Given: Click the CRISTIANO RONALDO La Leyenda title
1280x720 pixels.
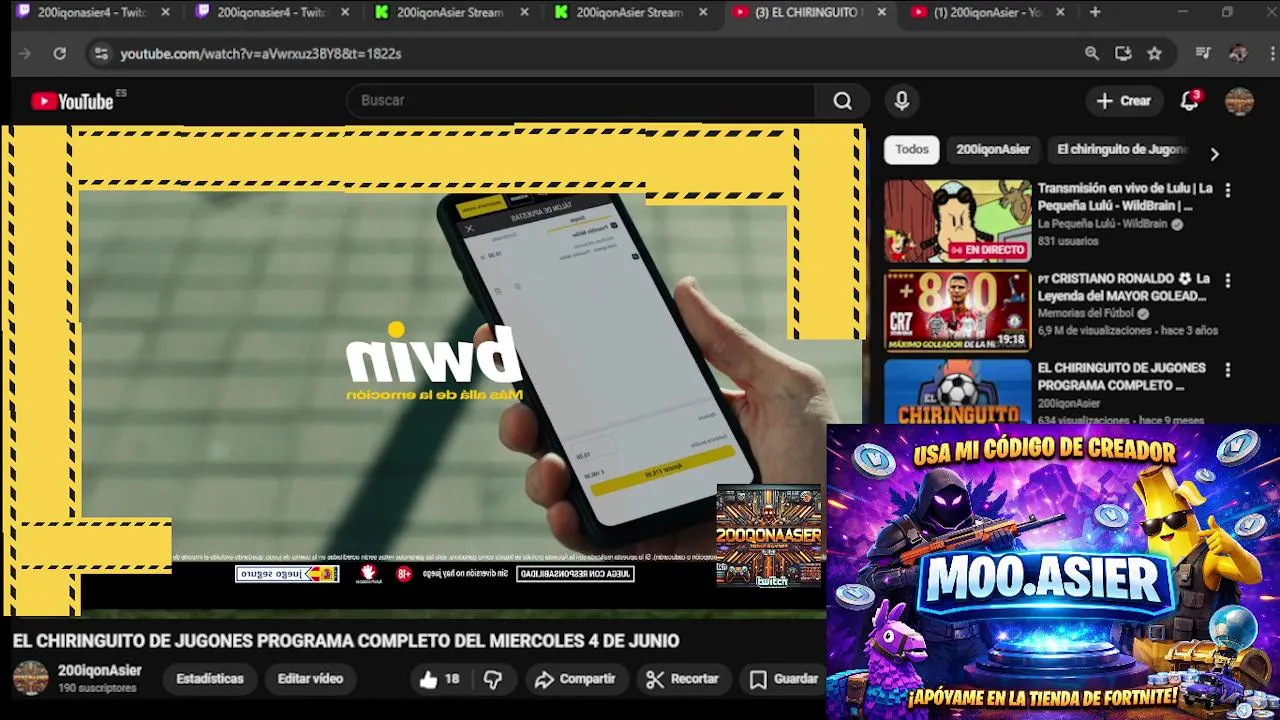Looking at the screenshot, I should (1124, 287).
